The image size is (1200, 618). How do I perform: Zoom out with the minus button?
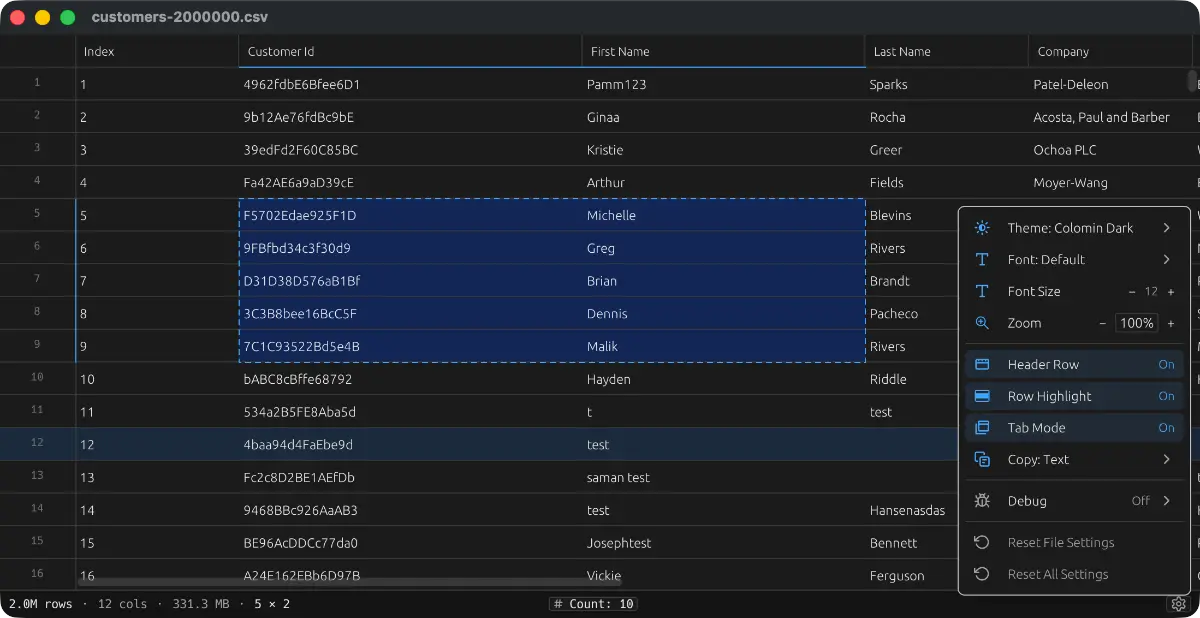pos(1103,323)
